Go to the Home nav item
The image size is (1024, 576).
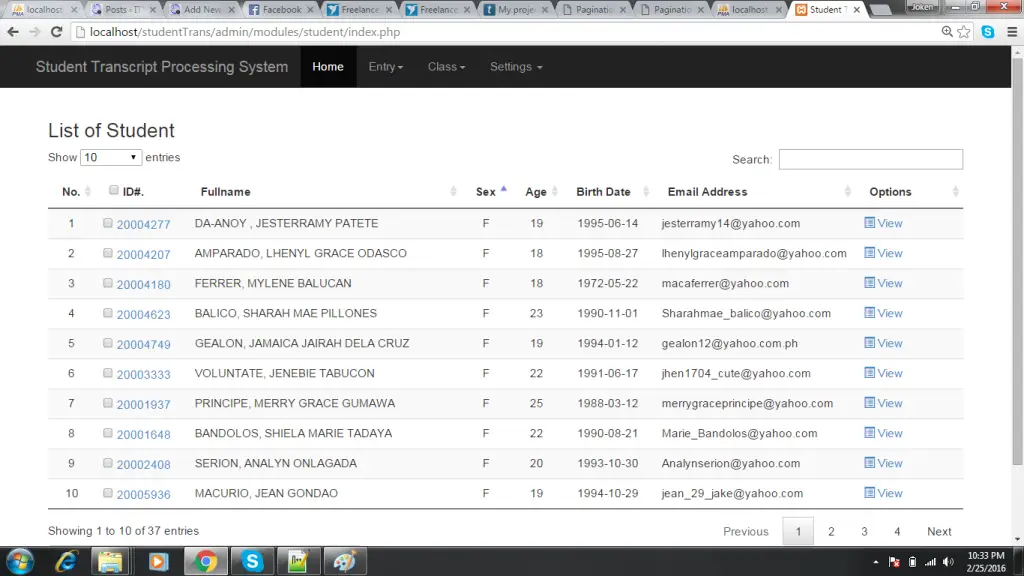point(328,67)
